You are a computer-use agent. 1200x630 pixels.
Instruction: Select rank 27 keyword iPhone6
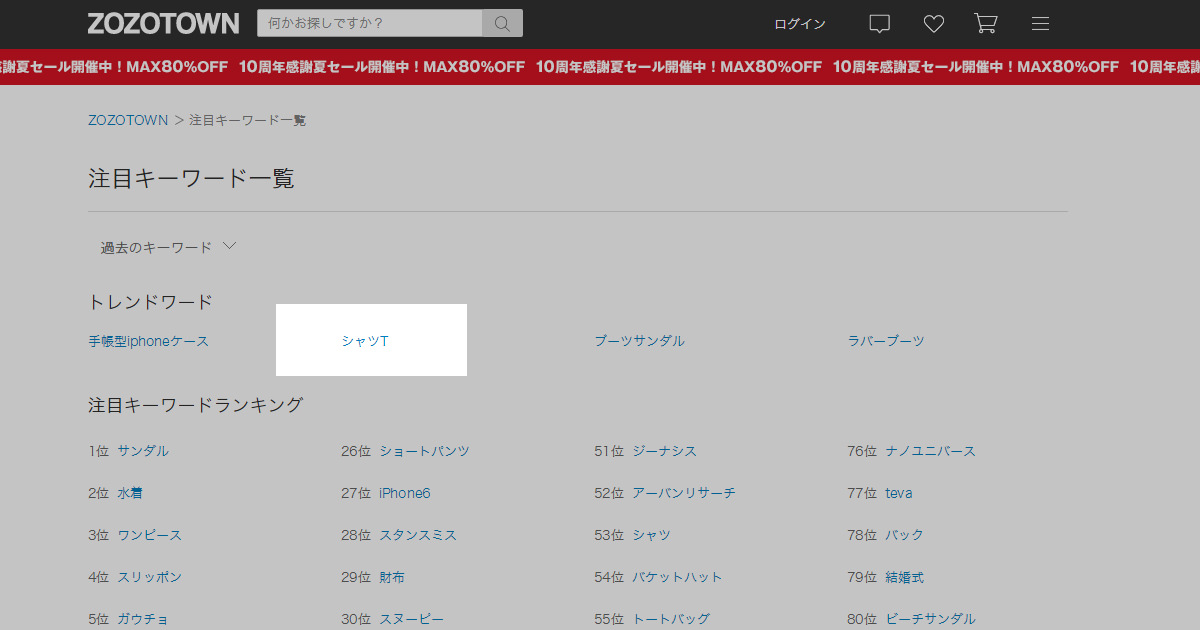tap(405, 493)
